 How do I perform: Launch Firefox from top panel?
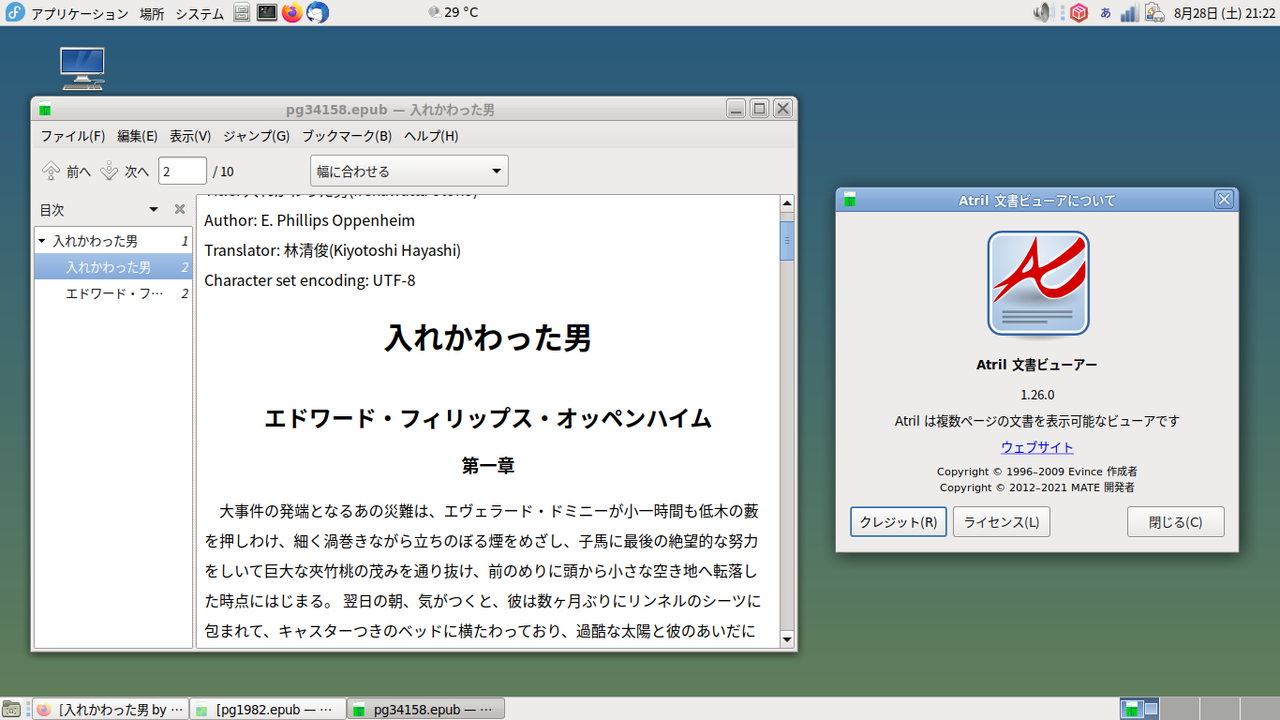292,13
